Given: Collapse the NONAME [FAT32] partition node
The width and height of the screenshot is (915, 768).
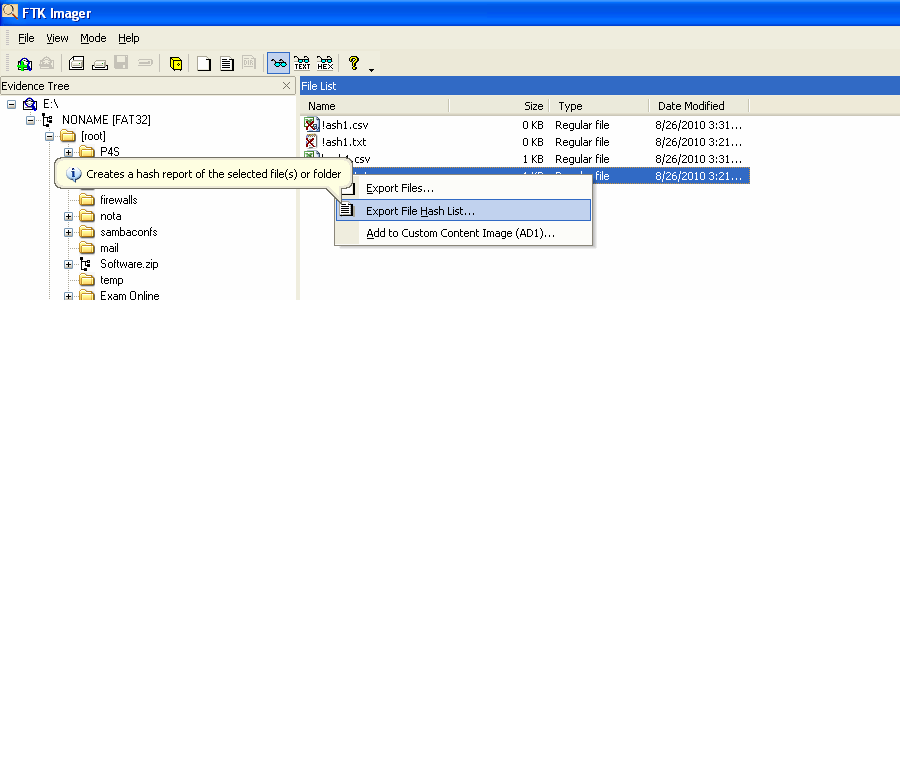Looking at the screenshot, I should pos(30,120).
